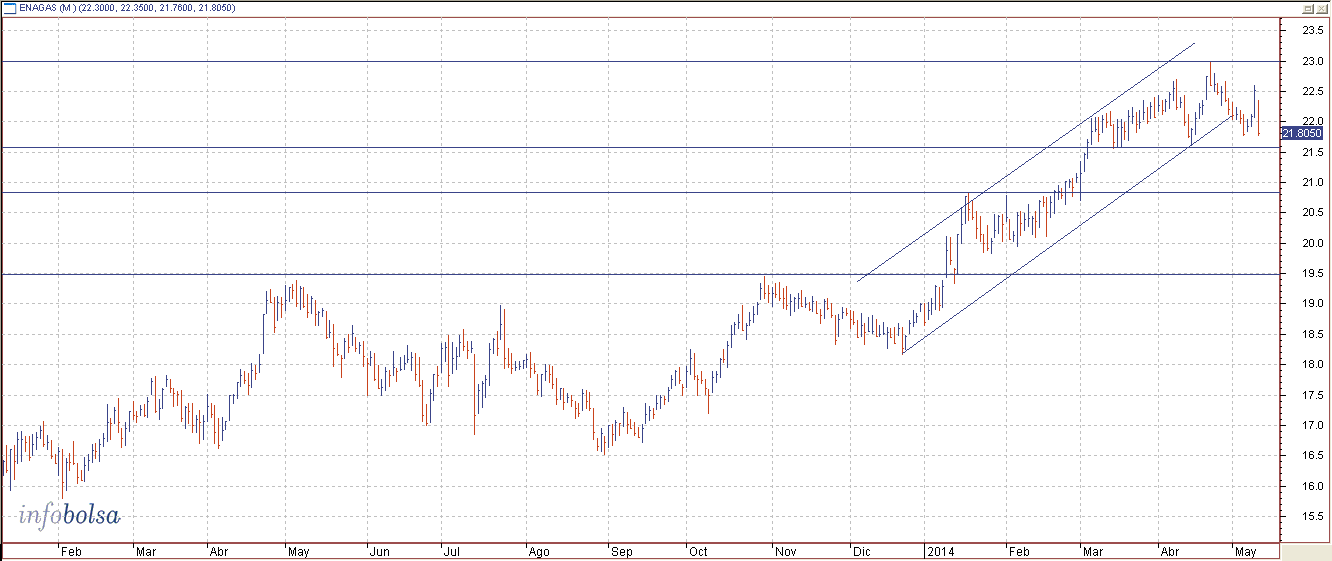Viewport: 1332px width, 561px height.
Task: Click the Sep month label on time axis
Action: click(621, 552)
